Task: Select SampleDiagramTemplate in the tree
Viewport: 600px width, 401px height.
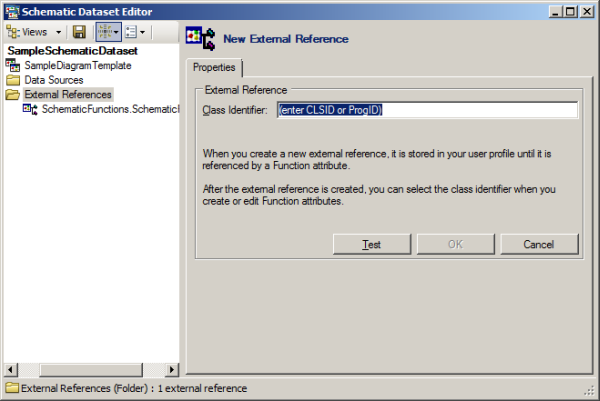Action: [78, 65]
